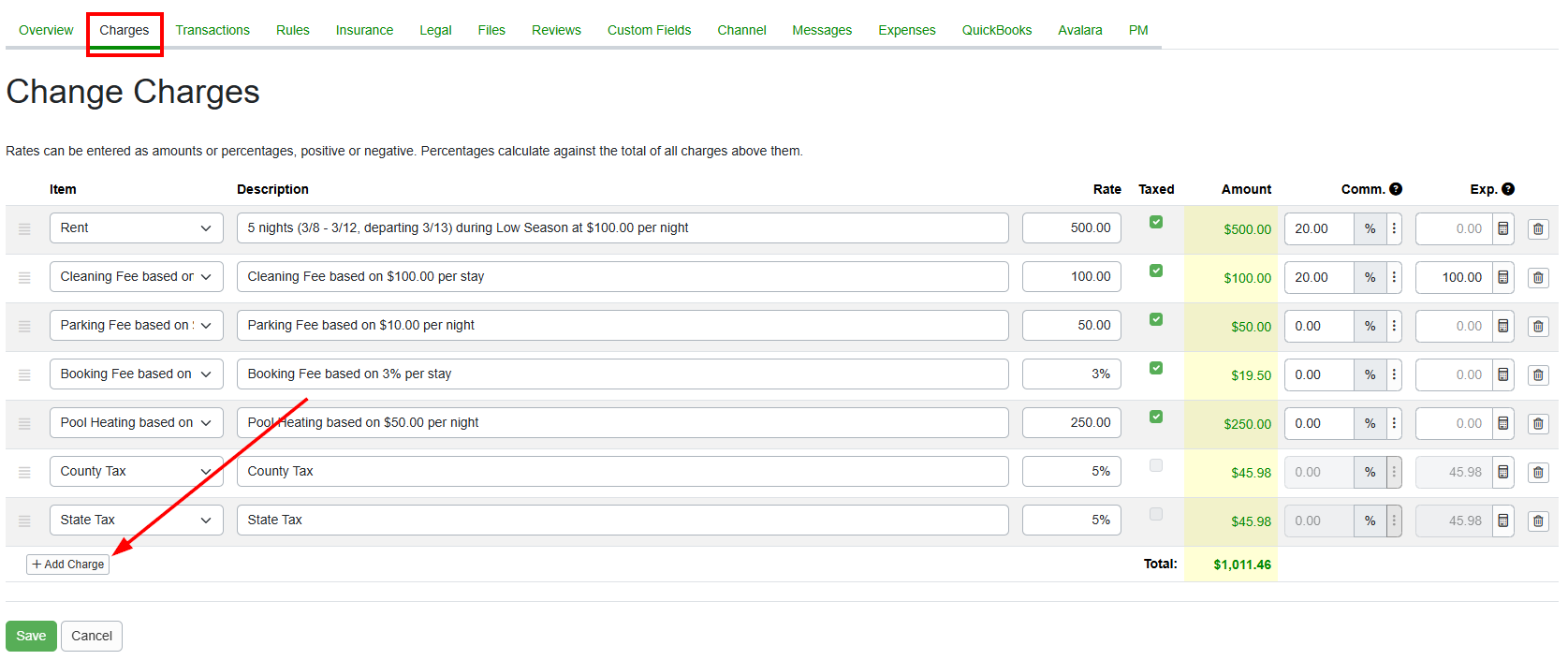Image resolution: width=1568 pixels, height=660 pixels.
Task: Click the Exp. help question mark icon
Action: (x=1508, y=189)
